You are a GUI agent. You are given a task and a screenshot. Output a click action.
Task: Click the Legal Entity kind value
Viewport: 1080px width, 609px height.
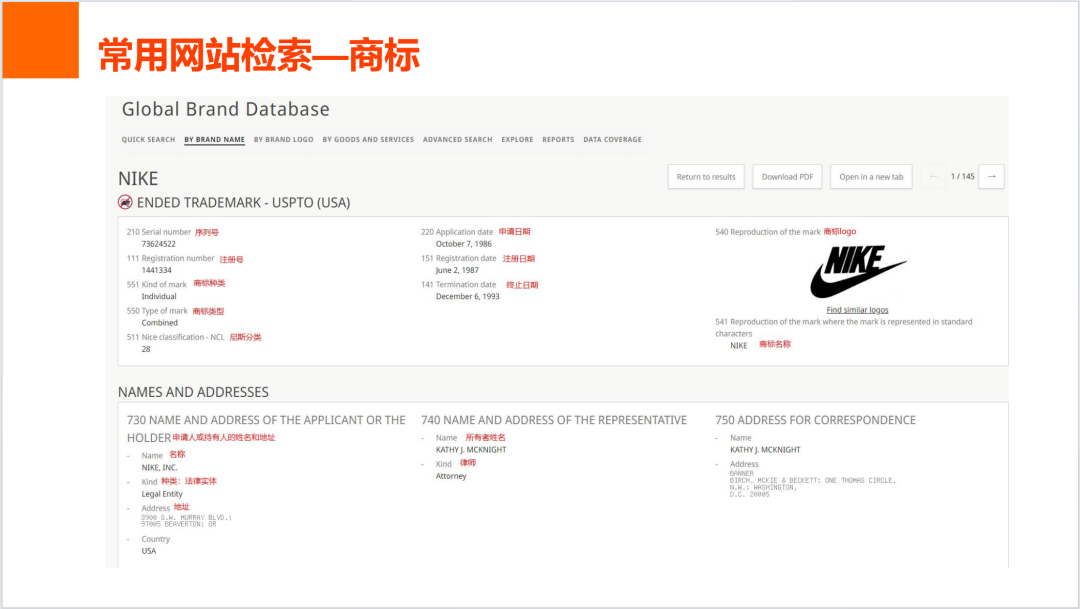[162, 494]
